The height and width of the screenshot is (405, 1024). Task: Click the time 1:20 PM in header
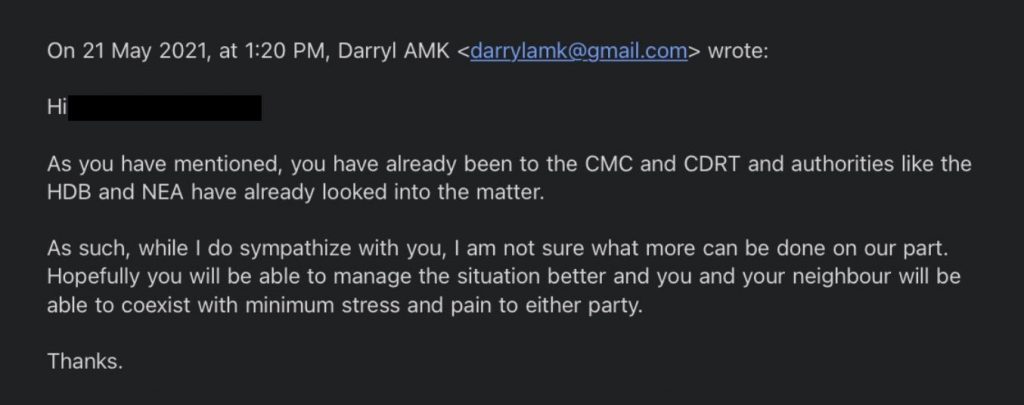tap(285, 52)
